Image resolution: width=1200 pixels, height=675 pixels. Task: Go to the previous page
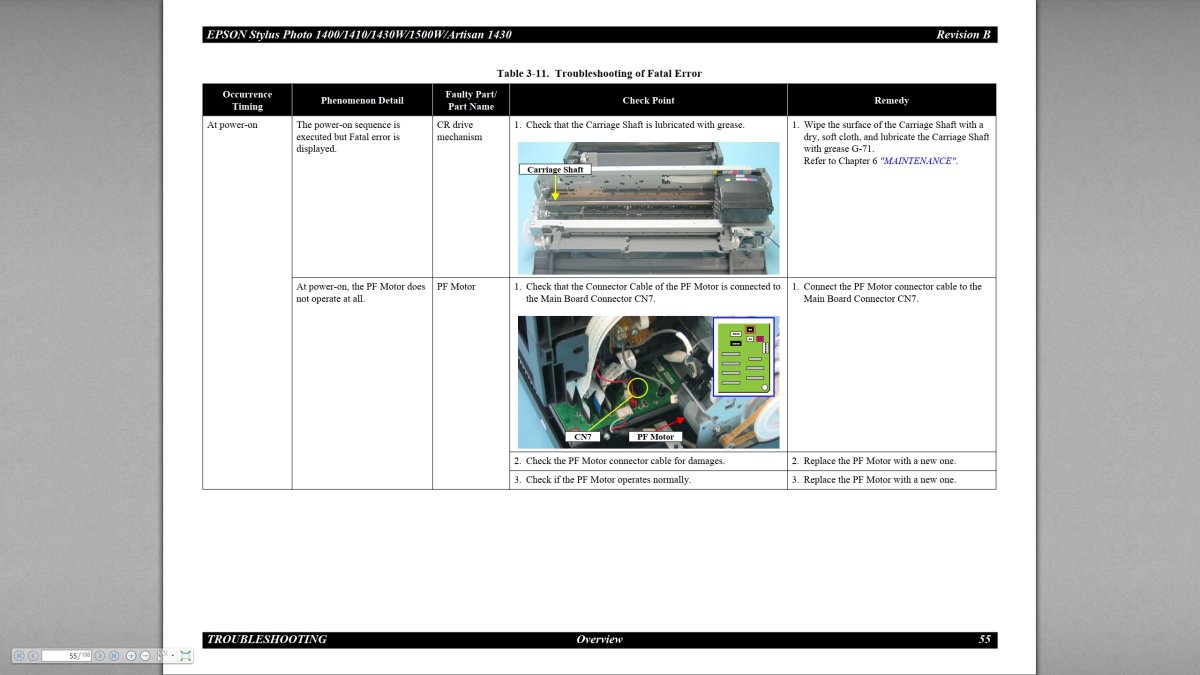tap(33, 655)
